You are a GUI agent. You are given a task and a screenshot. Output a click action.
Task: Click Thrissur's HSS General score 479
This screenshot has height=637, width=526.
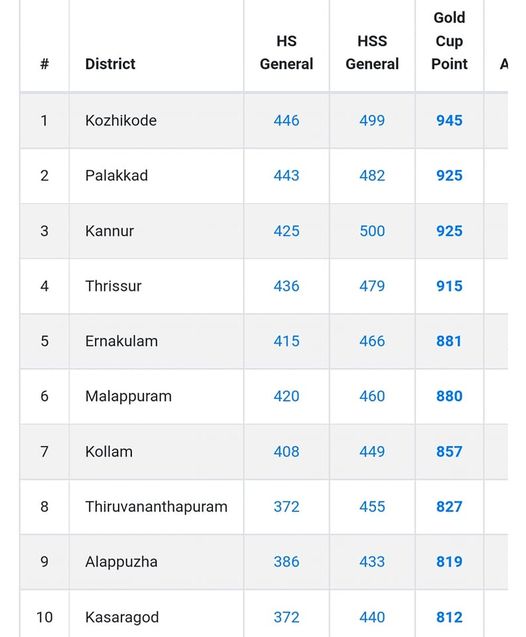click(372, 286)
